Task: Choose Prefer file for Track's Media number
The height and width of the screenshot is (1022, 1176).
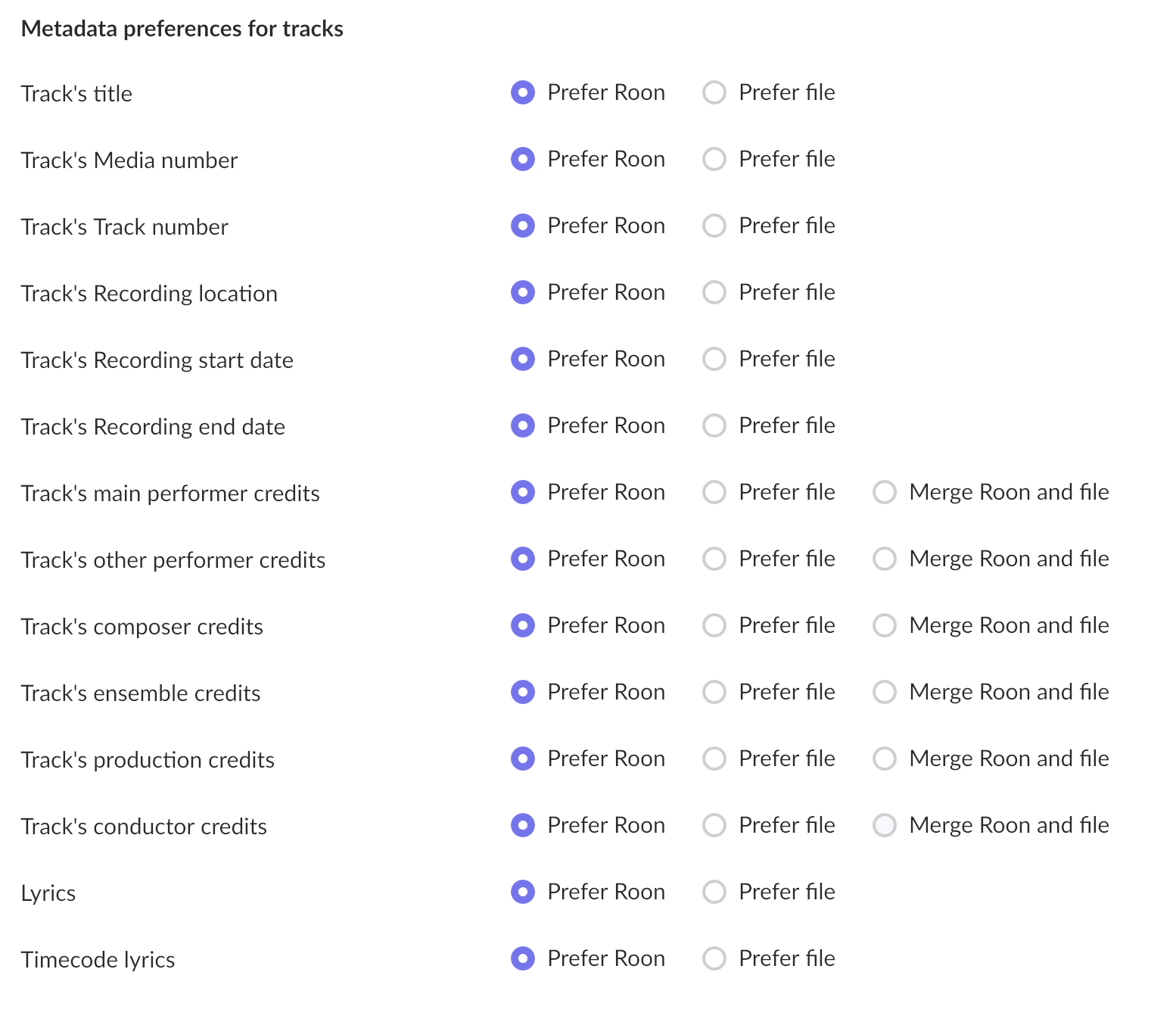Action: pyautogui.click(x=714, y=159)
